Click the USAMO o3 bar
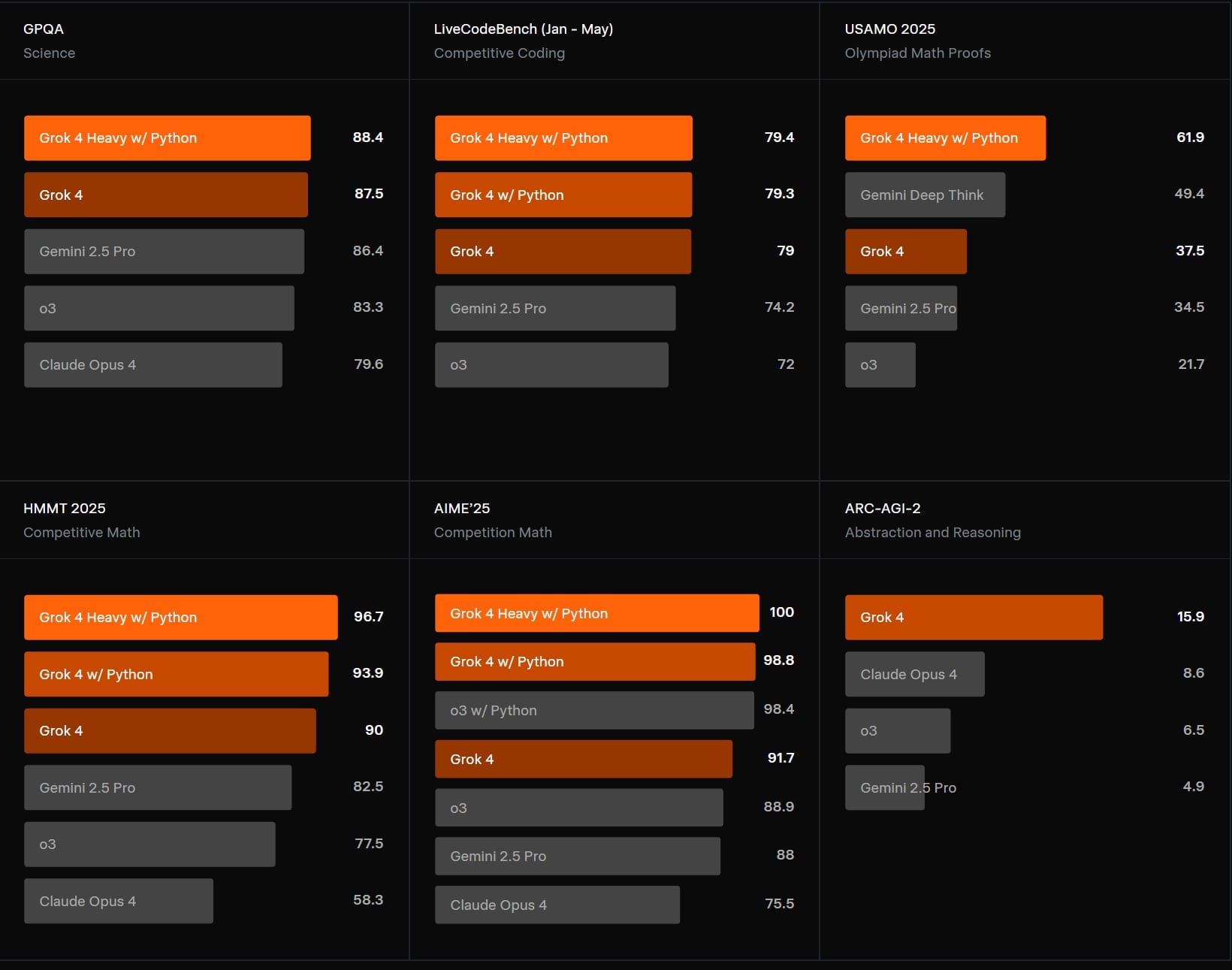1232x970 pixels. point(880,365)
